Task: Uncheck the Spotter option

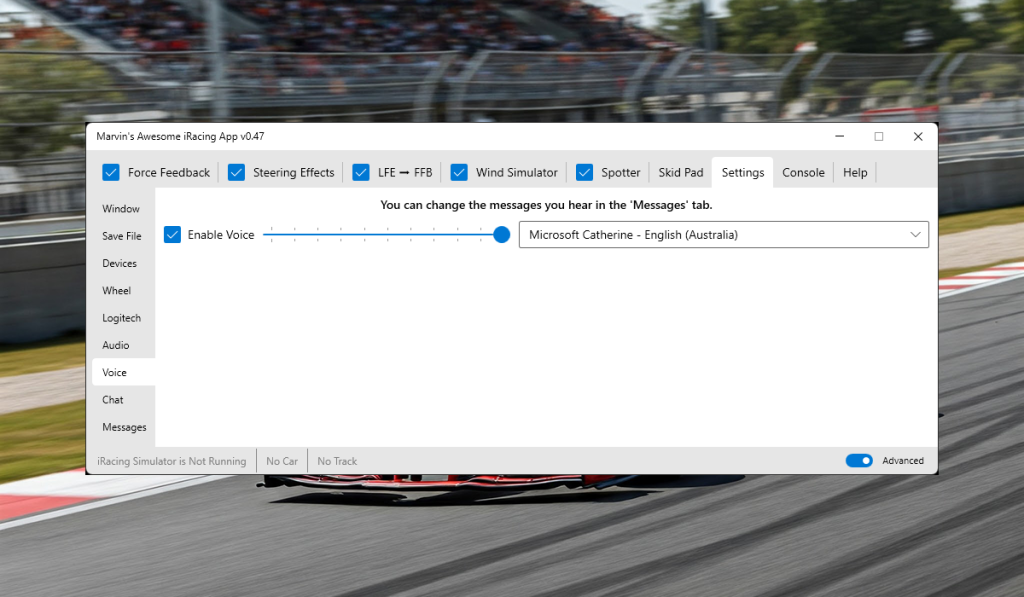Action: pos(583,172)
